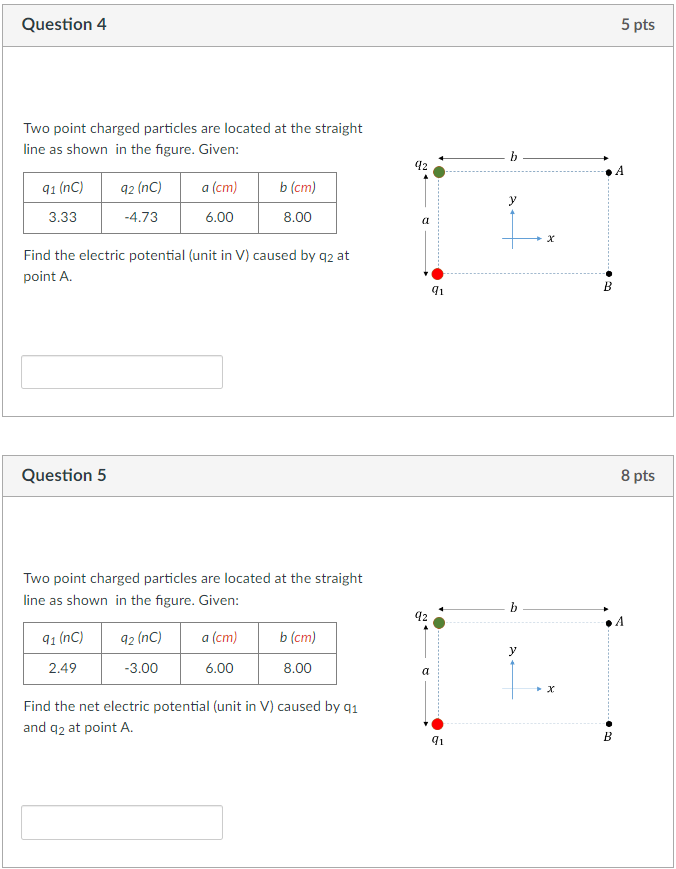Click the answer input field for Question 5

click(121, 821)
